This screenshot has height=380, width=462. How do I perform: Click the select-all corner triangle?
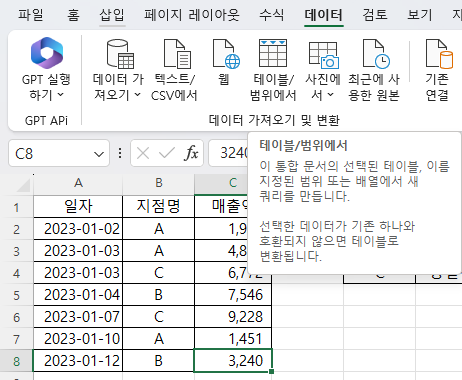[24, 185]
